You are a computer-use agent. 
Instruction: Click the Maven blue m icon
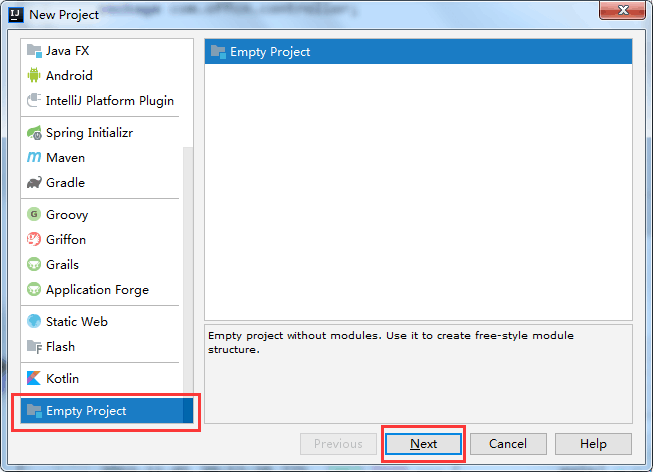click(x=34, y=157)
